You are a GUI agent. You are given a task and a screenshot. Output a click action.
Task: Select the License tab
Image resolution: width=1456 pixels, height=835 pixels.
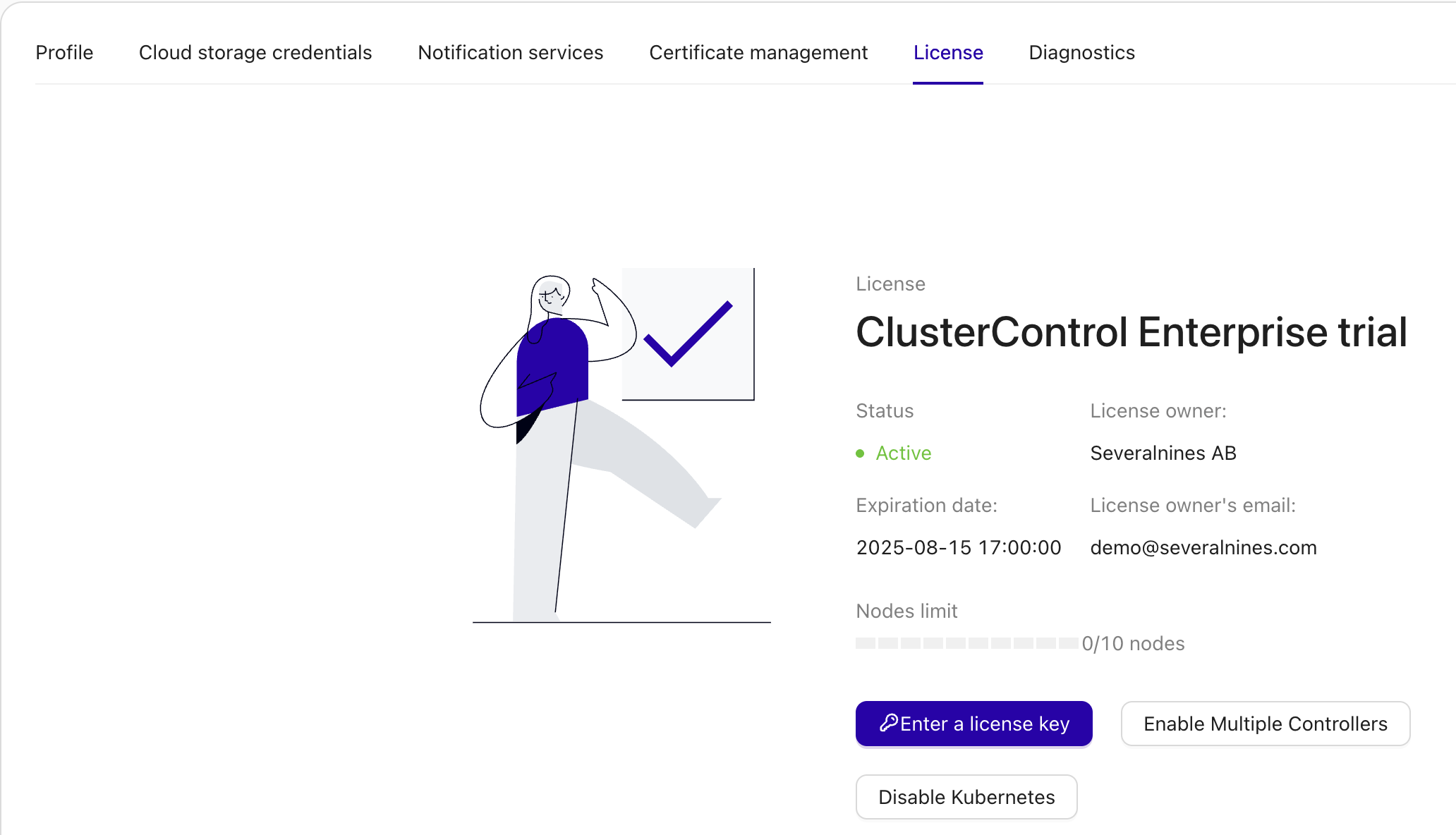pyautogui.click(x=948, y=53)
